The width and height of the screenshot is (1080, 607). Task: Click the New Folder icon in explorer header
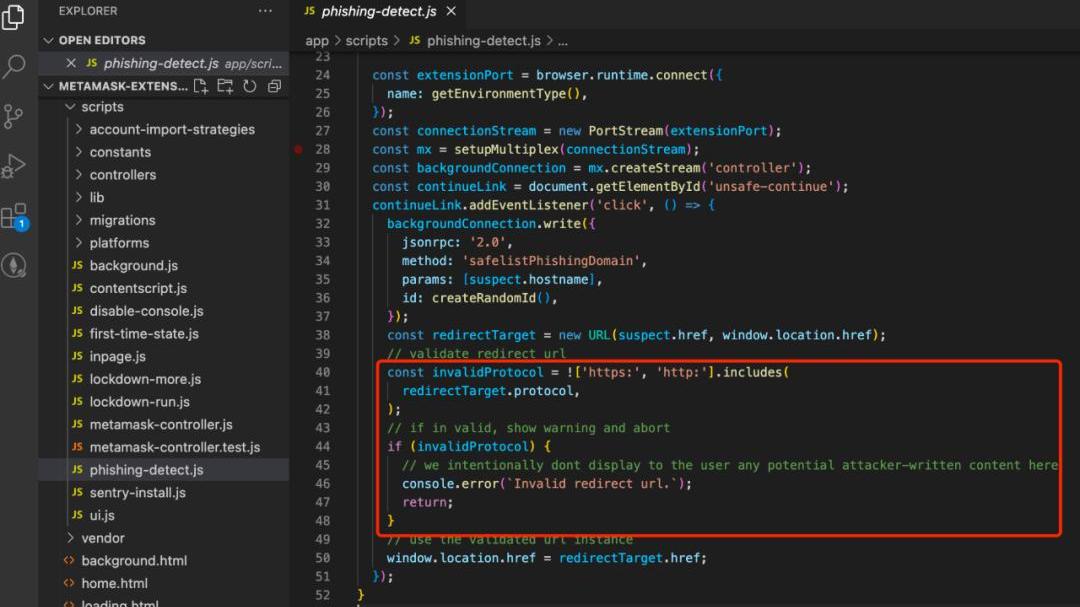tap(225, 86)
